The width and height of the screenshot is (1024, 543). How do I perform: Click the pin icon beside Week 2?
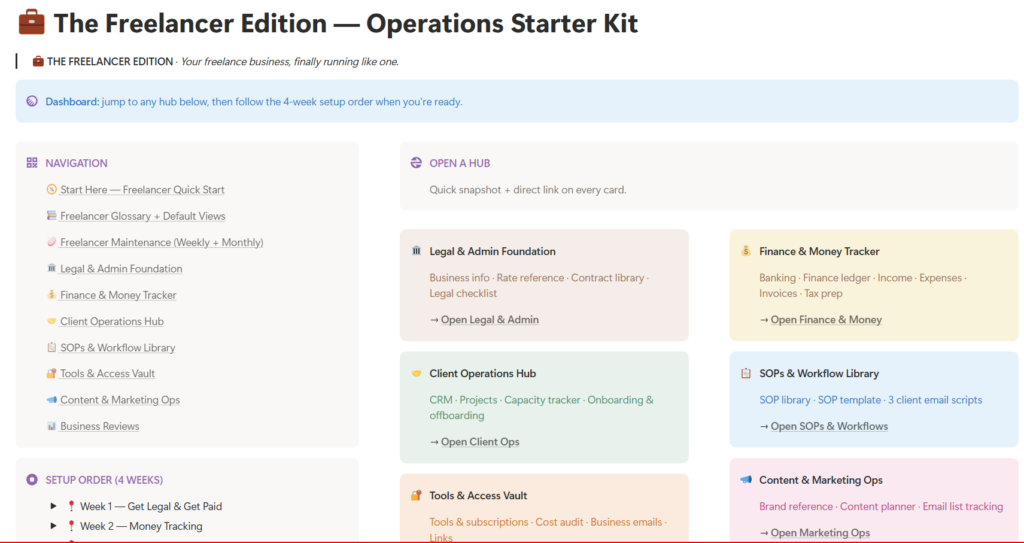click(x=71, y=526)
